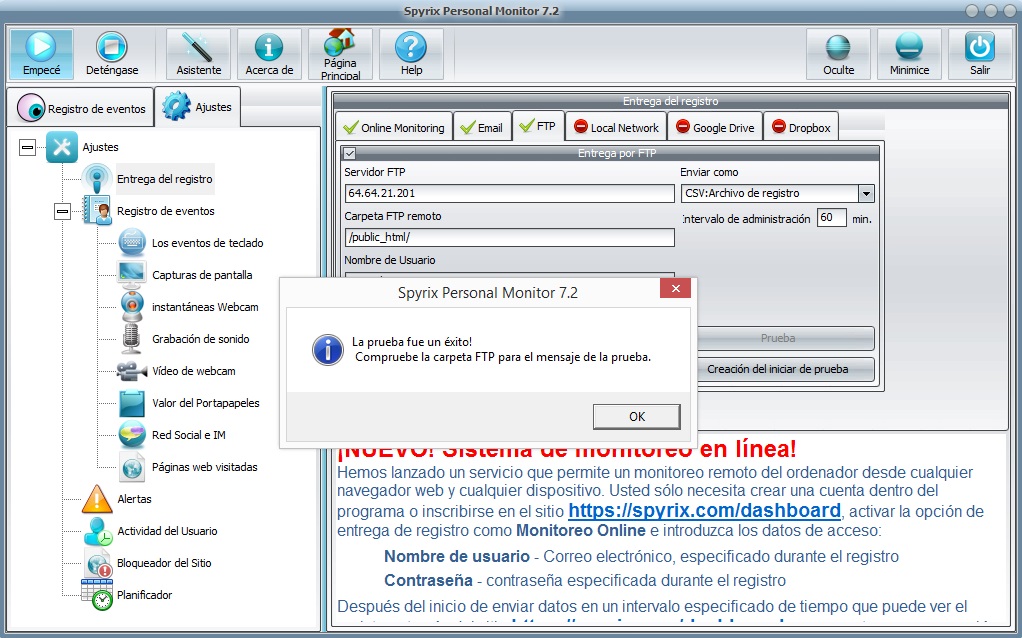
Task: Click the Minimice toolbar icon
Action: click(x=909, y=47)
